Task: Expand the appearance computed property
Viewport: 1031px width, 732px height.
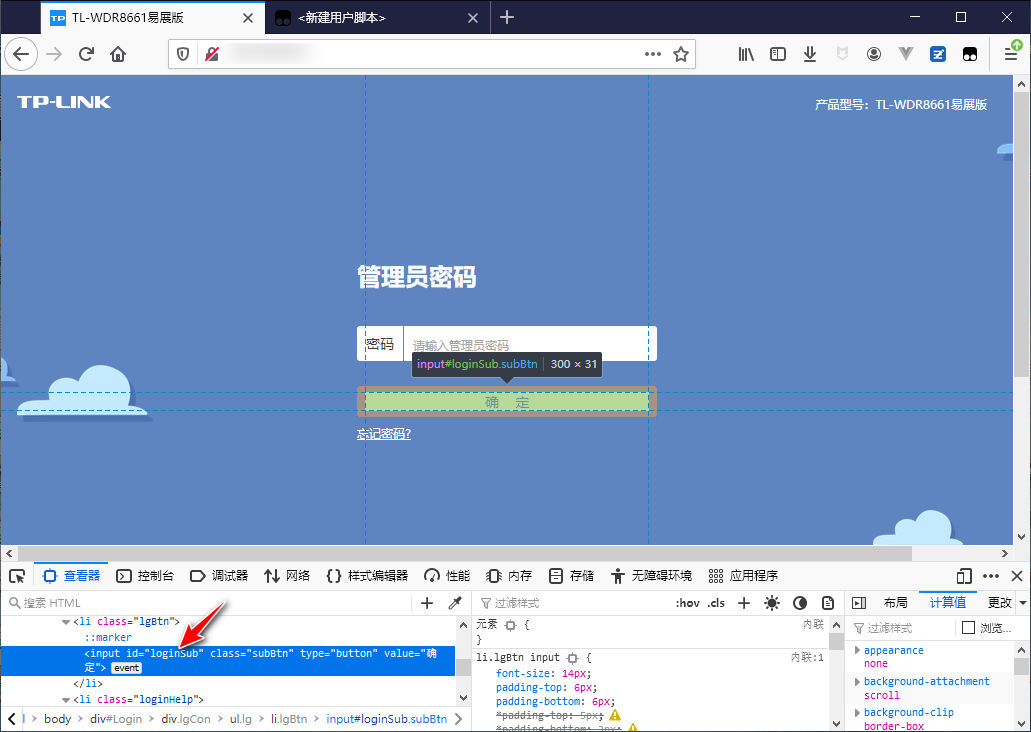Action: pyautogui.click(x=857, y=650)
